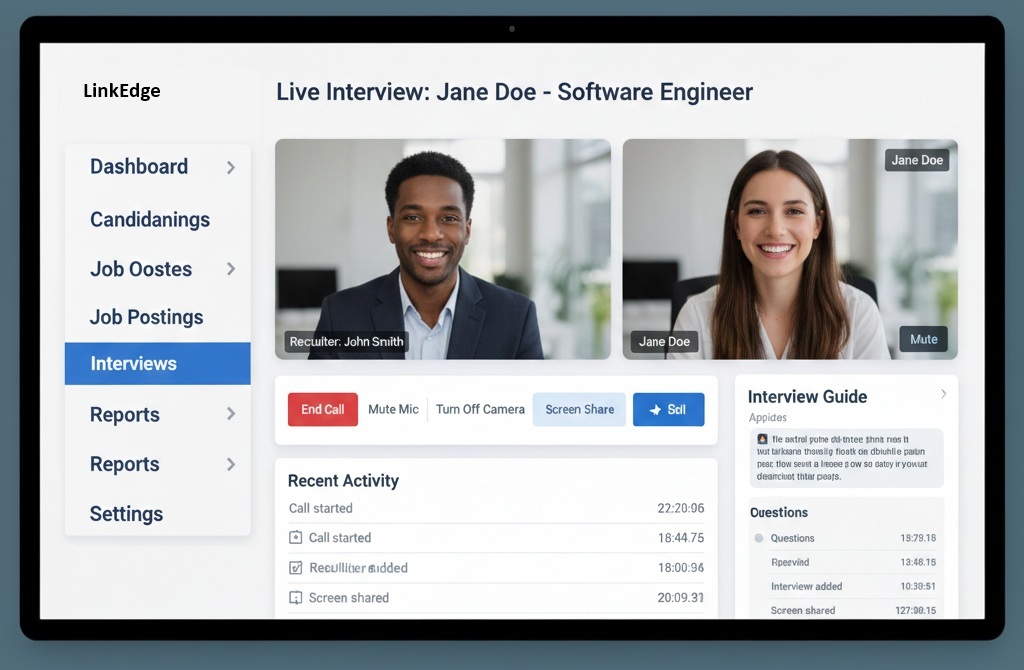
Task: Click the LinkEdge logo
Action: [122, 91]
